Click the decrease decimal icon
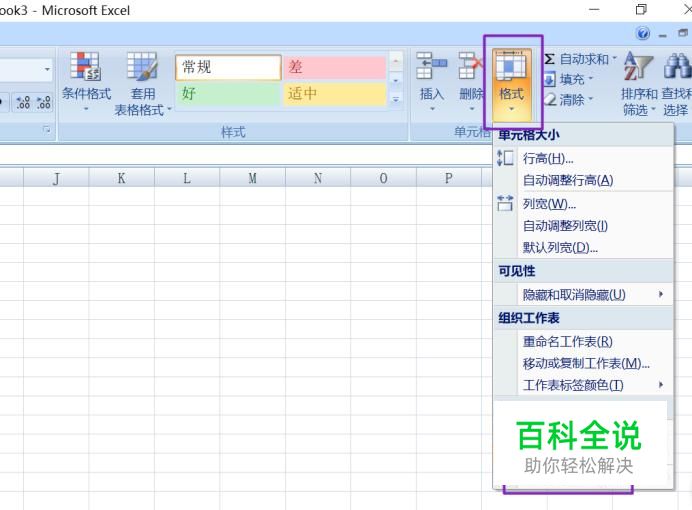692x510 pixels. tap(44, 102)
